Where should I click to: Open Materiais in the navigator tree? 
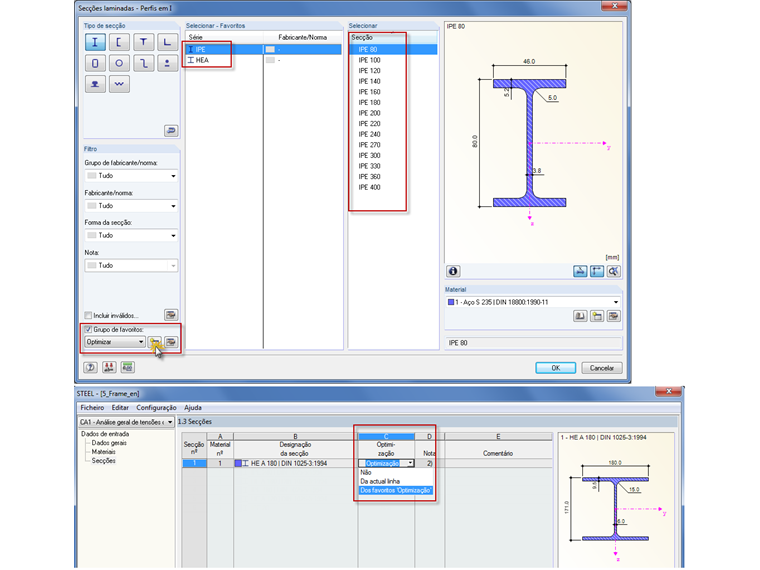tap(104, 452)
